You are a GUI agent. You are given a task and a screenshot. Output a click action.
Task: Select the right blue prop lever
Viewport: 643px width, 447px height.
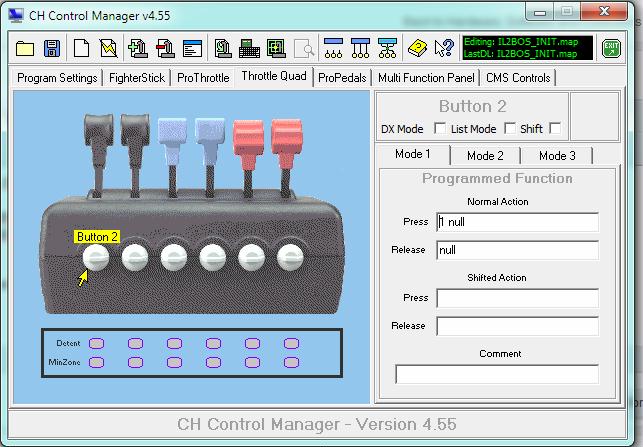click(210, 157)
